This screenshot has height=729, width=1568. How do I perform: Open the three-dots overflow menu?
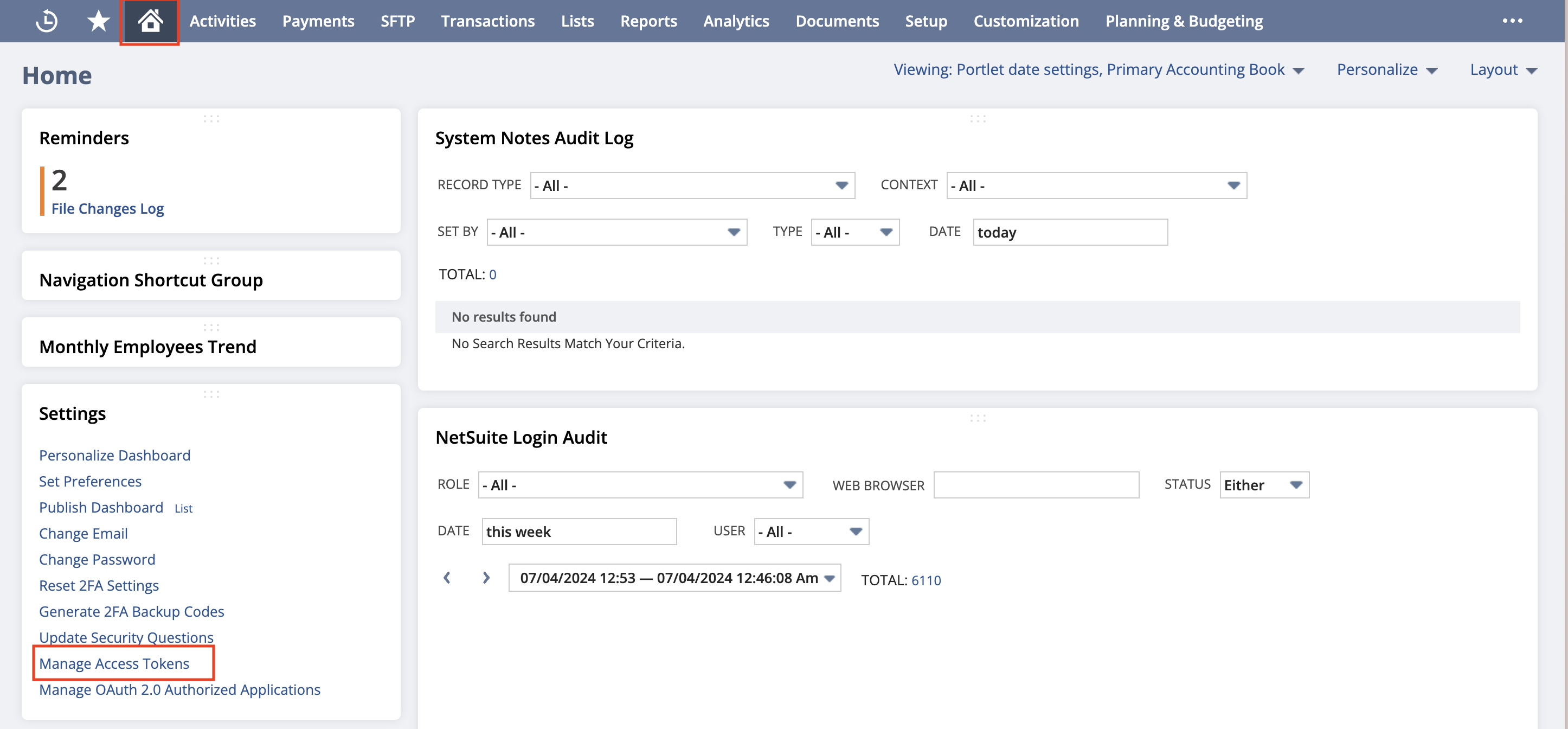[x=1512, y=21]
